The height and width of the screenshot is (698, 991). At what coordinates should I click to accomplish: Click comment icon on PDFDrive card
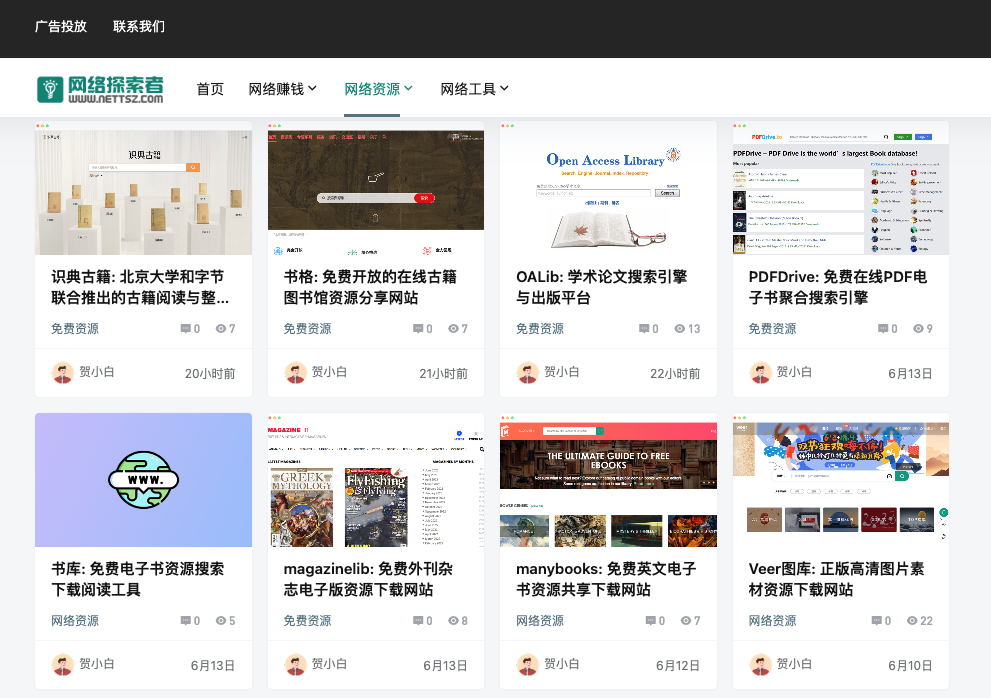[883, 329]
